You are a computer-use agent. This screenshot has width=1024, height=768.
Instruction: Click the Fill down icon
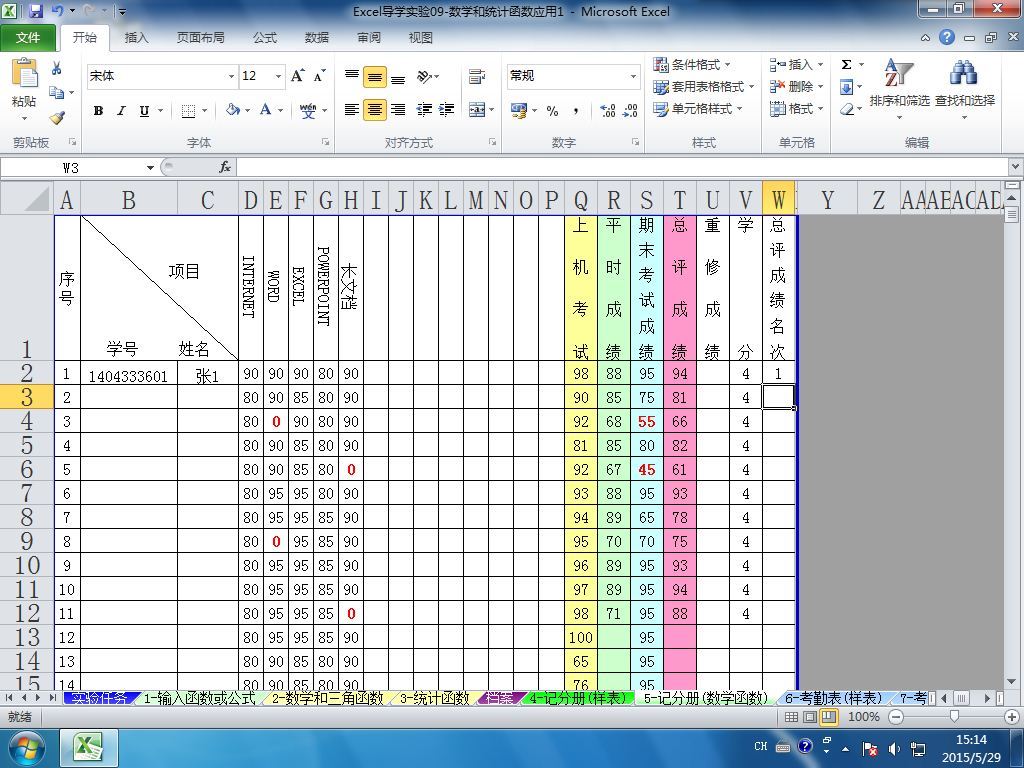coord(846,87)
